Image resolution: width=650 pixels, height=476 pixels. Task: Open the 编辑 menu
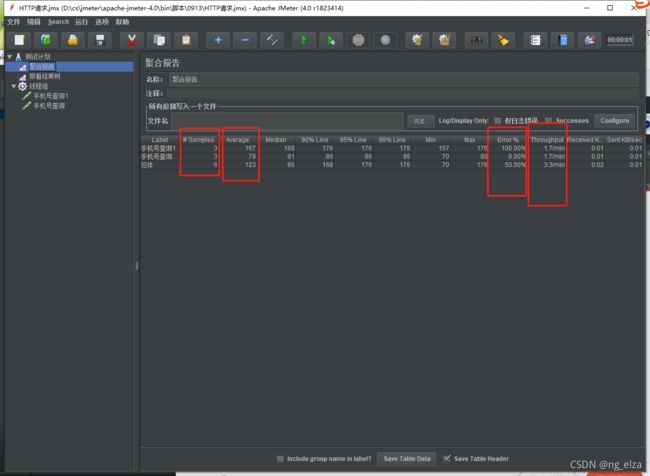pyautogui.click(x=34, y=22)
